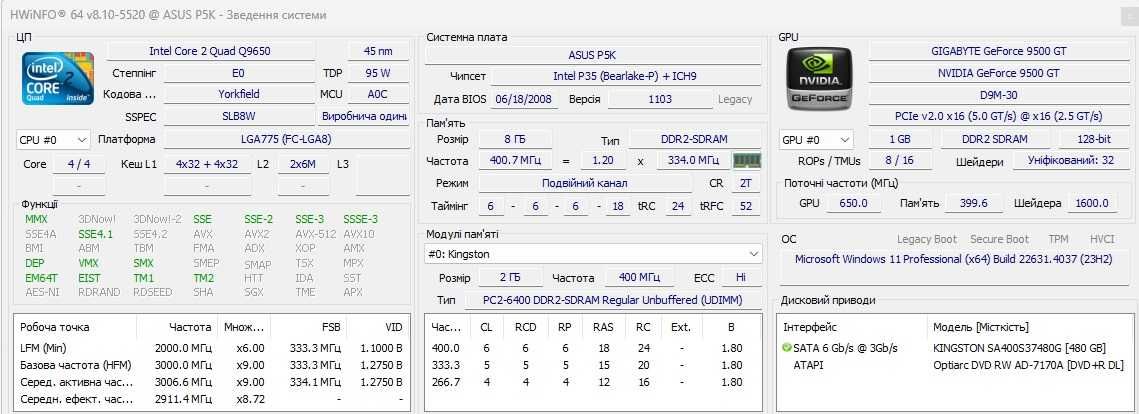Click the 2x6M L2 cache value

[x=303, y=164]
